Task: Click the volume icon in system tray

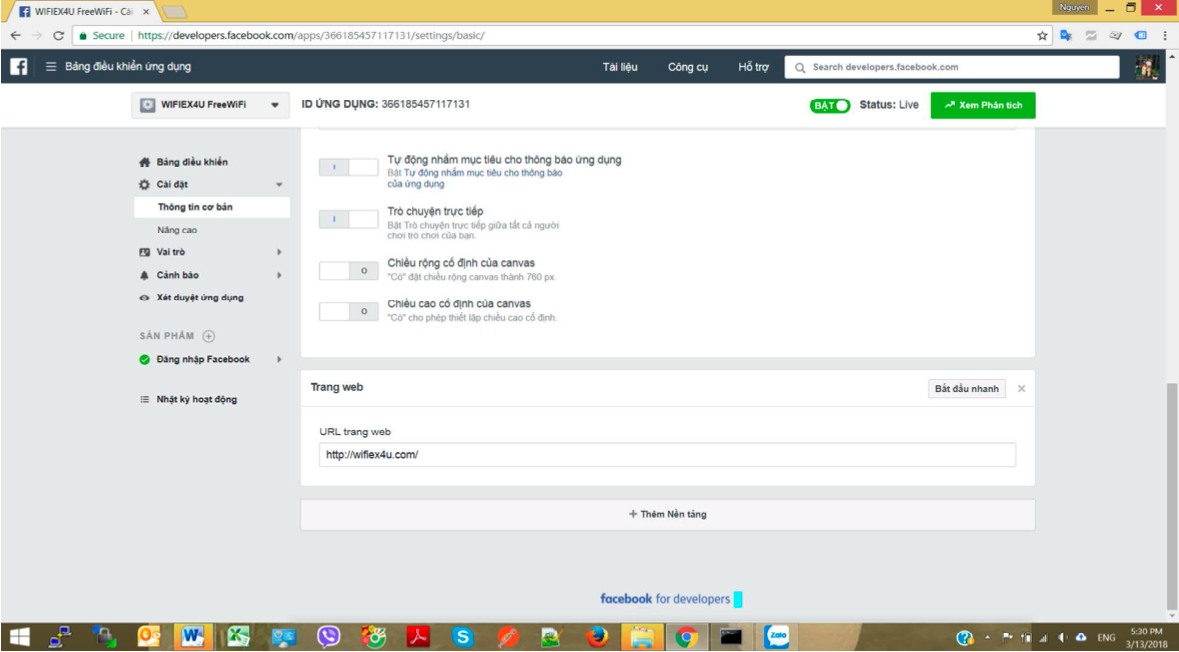Action: (1062, 638)
